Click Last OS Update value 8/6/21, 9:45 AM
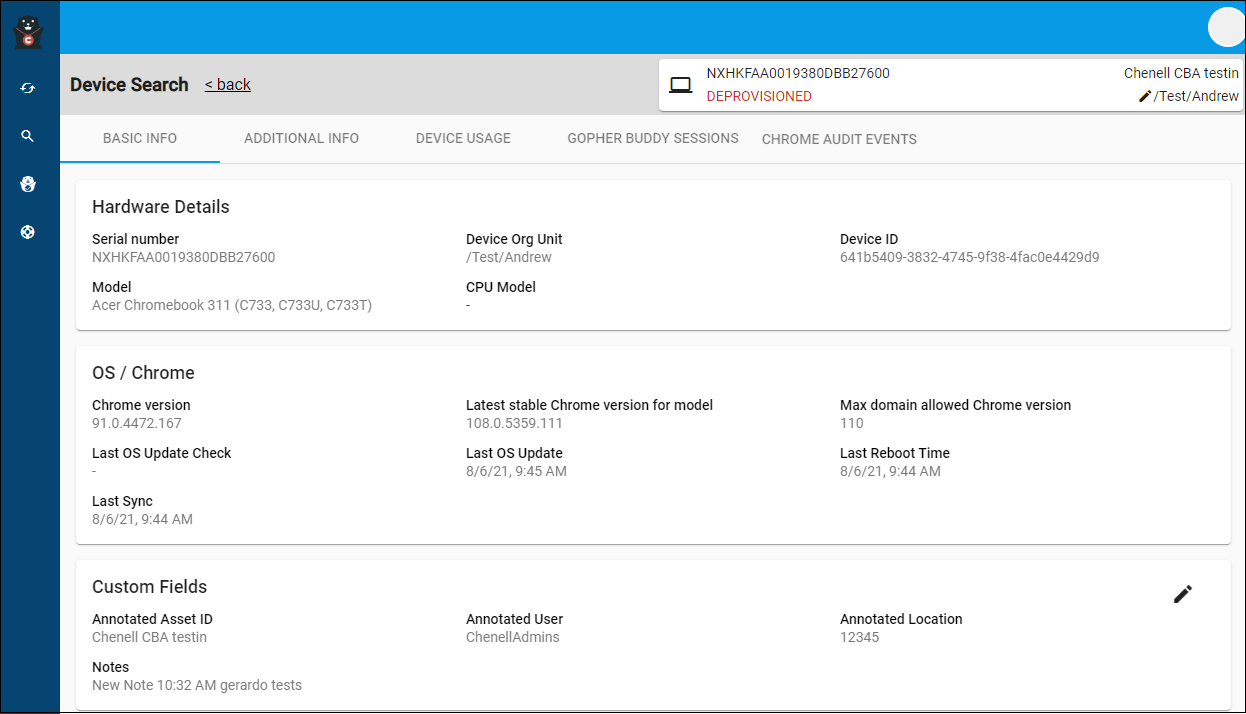This screenshot has height=714, width=1246. coord(516,471)
